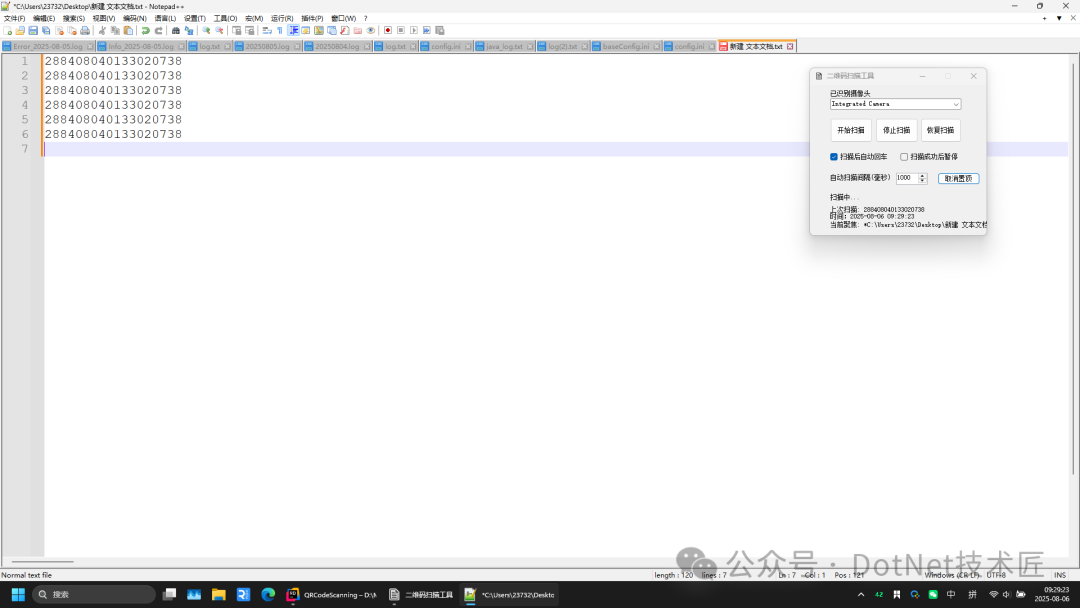Click the Print icon in Notepad++ toolbar

[86, 31]
